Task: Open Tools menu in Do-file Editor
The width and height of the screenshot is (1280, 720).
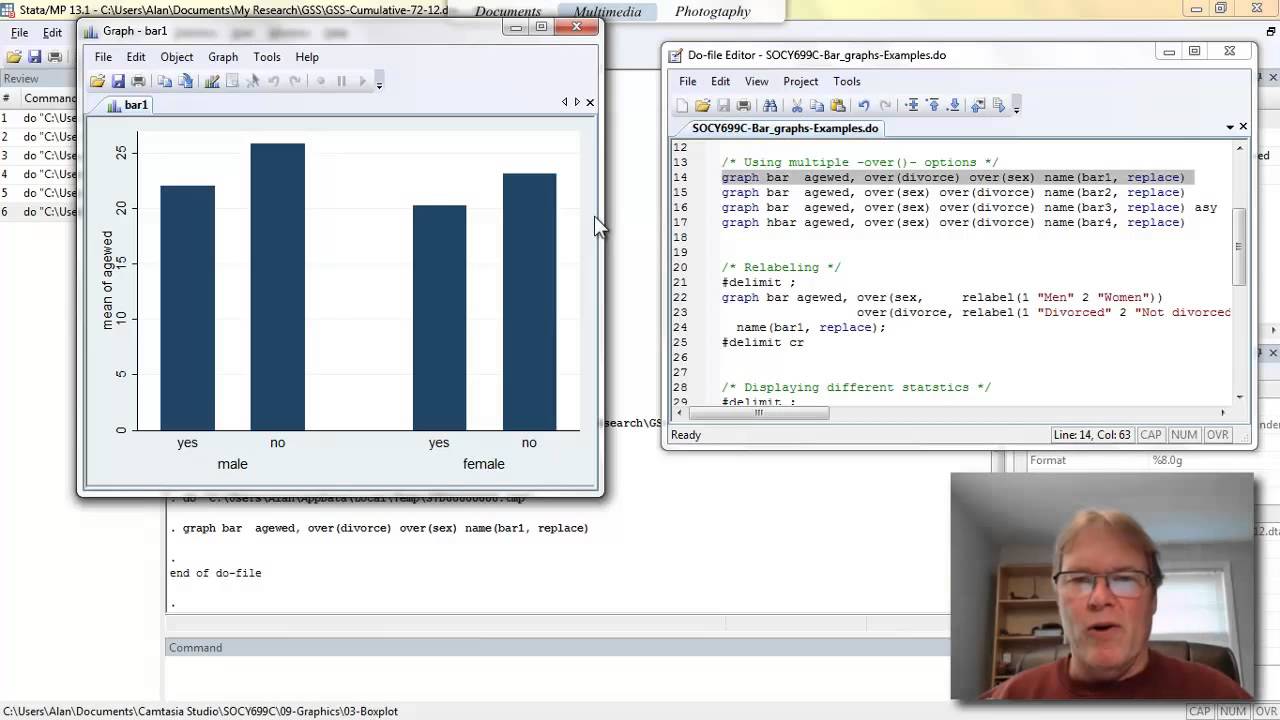Action: [847, 81]
